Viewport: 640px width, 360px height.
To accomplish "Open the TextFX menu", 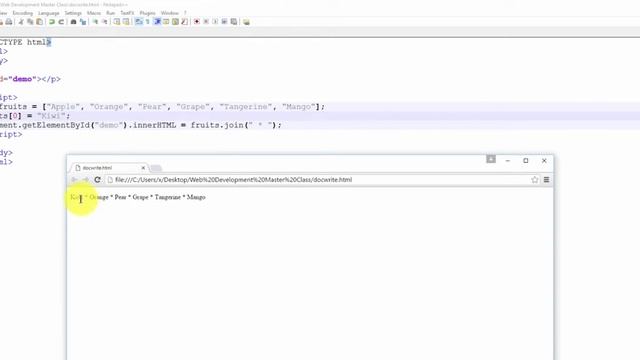I will pos(127,13).
